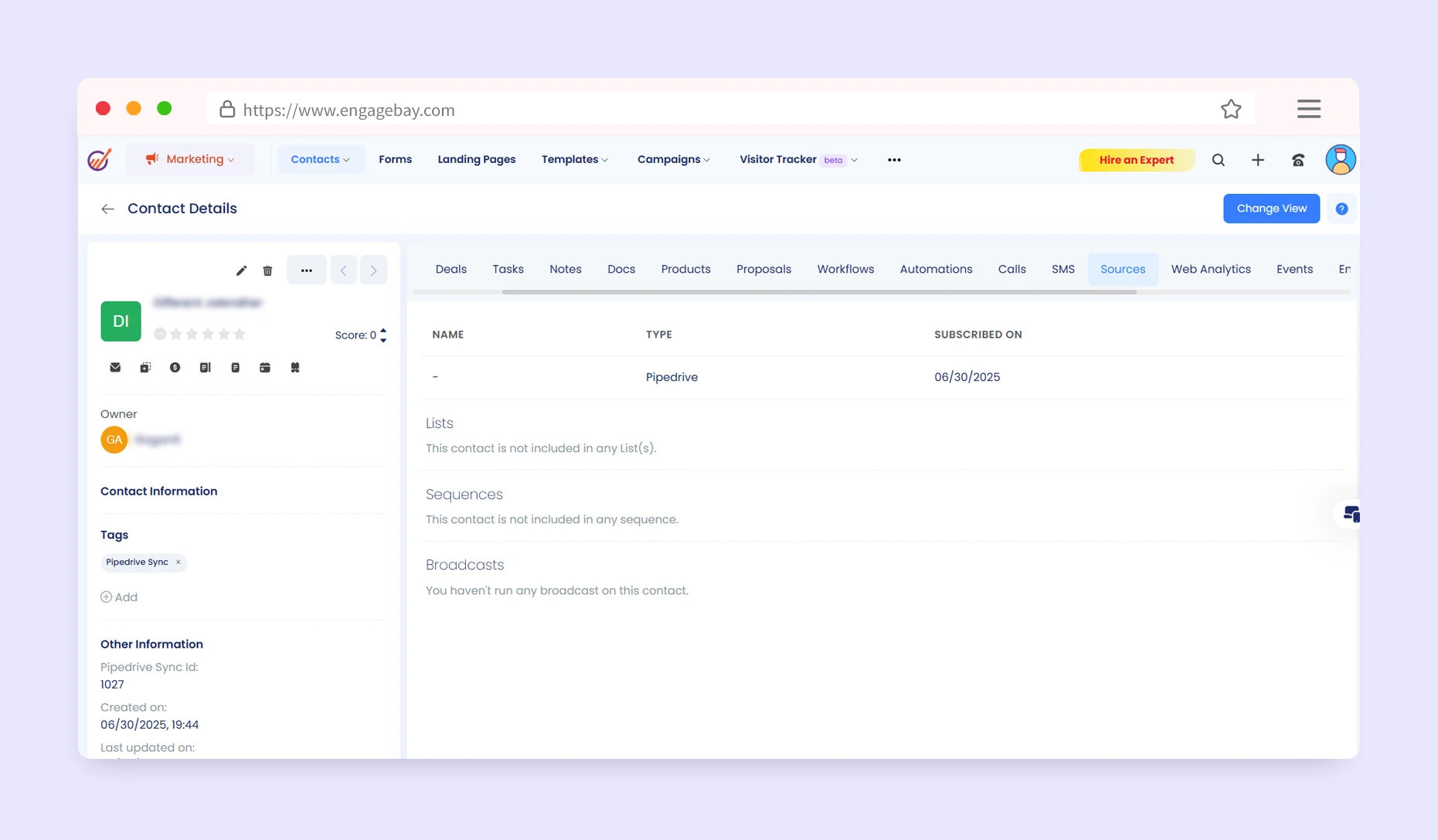Image resolution: width=1438 pixels, height=840 pixels.
Task: Open Forms in navigation
Action: point(396,159)
